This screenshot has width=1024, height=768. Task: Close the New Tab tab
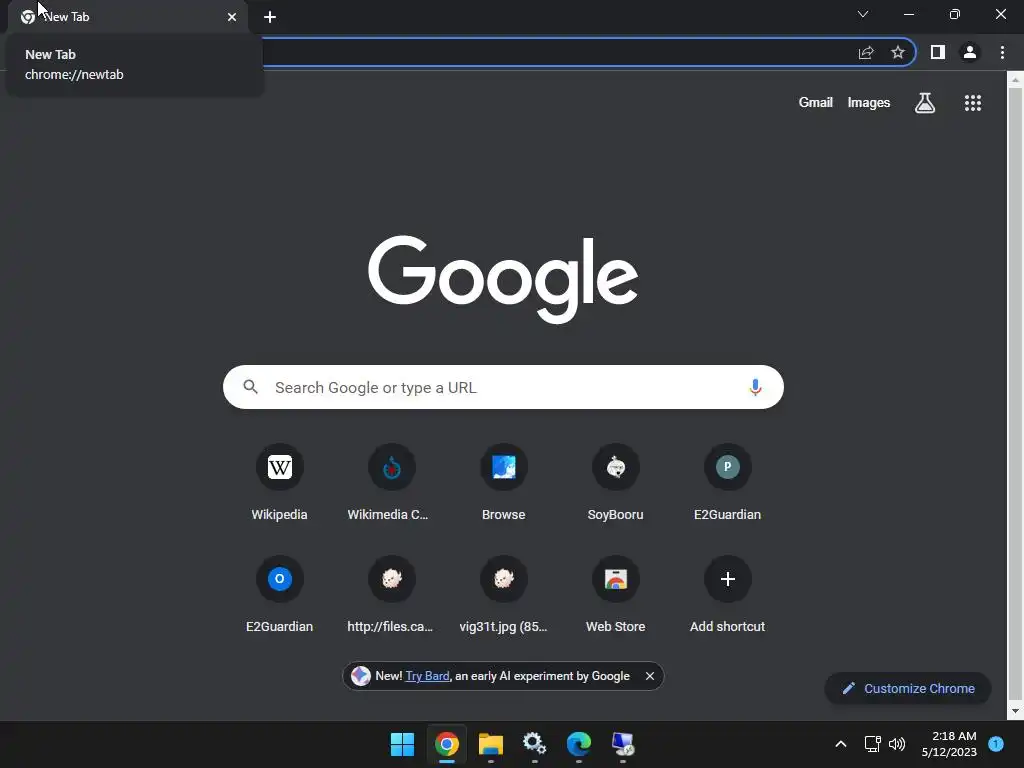232,17
